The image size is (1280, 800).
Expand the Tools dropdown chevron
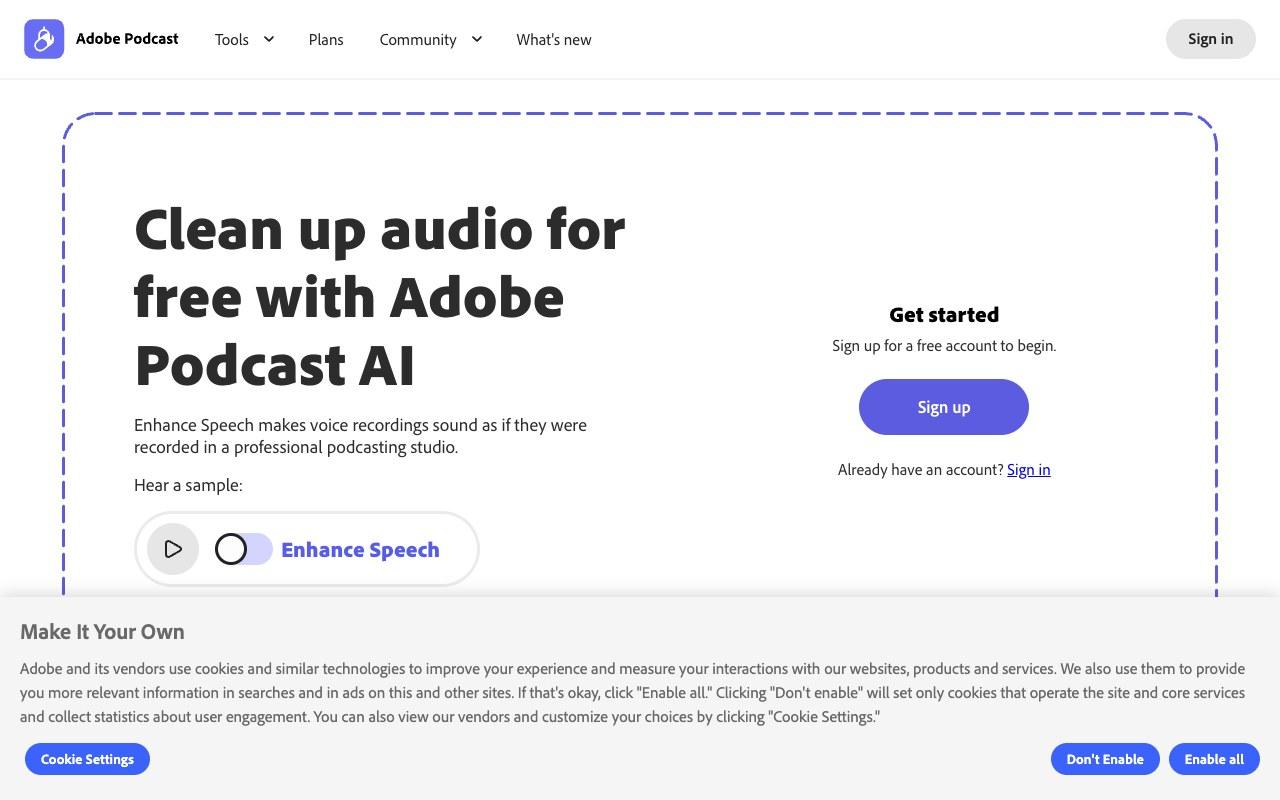coord(268,39)
